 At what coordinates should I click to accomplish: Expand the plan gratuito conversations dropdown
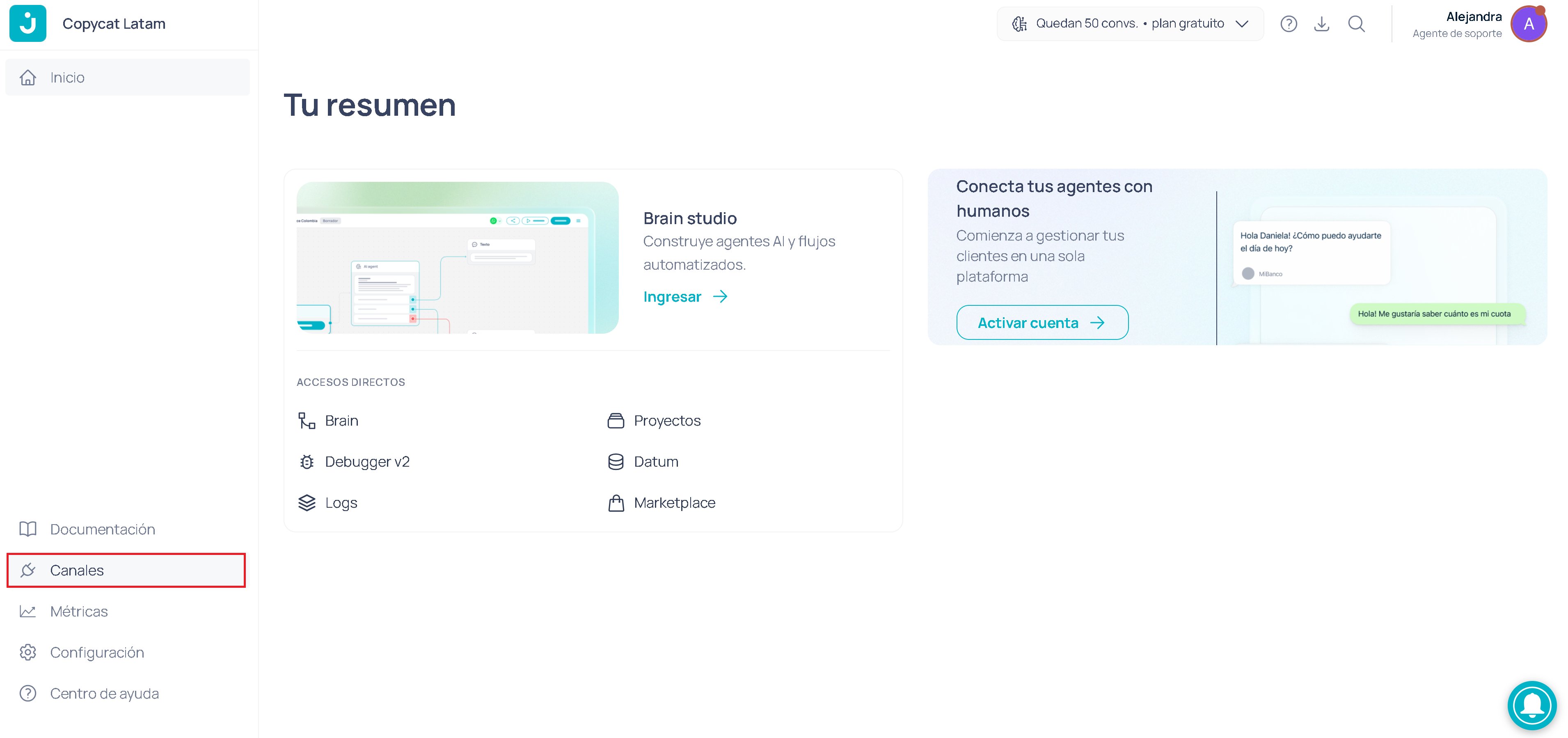tap(1130, 24)
